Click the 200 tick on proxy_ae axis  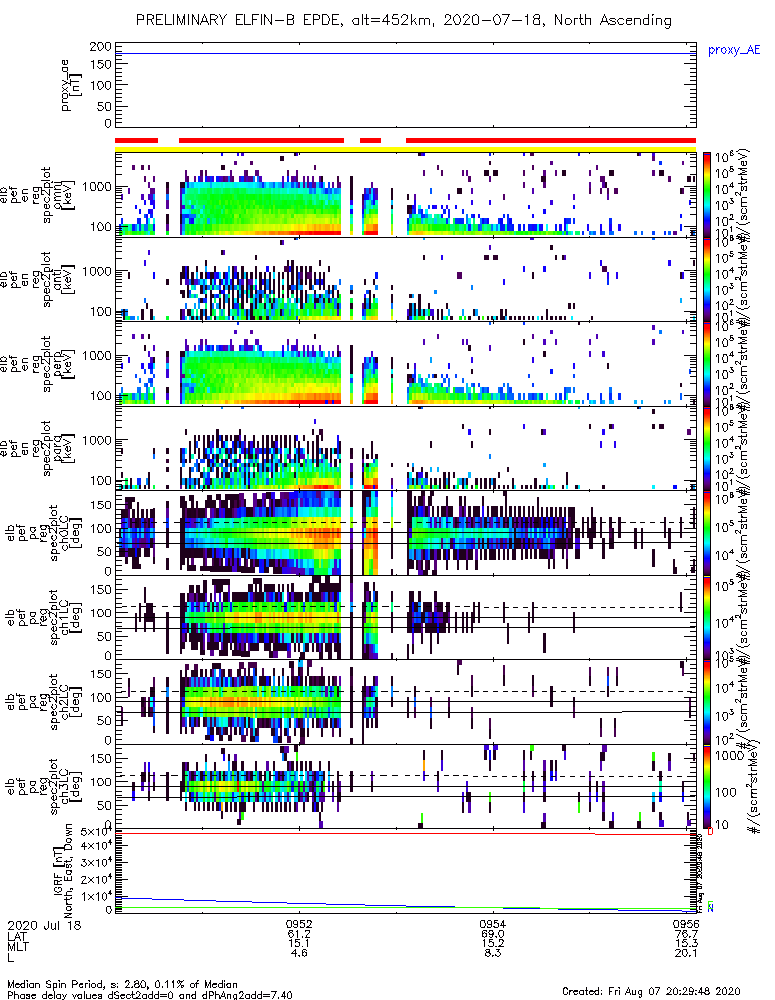[x=101, y=46]
